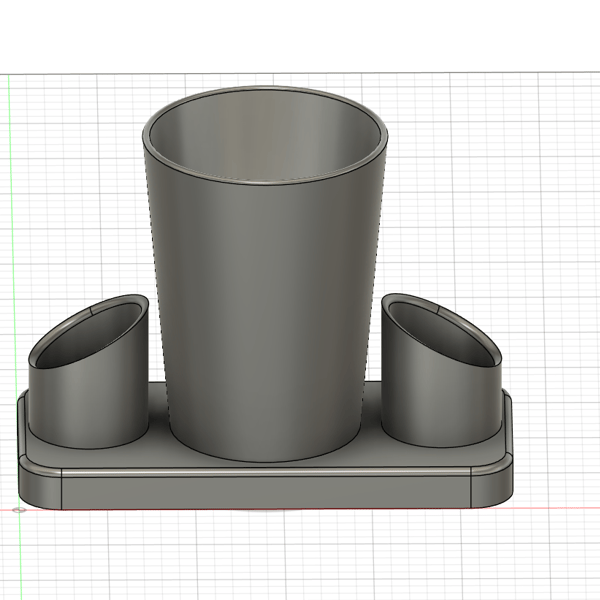Click the raised lip on base's right end
Viewport: 600px width, 600px height.
[508, 425]
